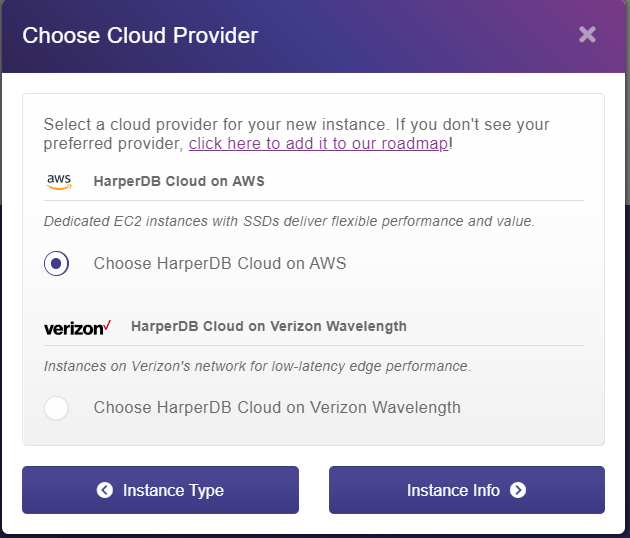Click the Verizon low-latency edge description text

coord(257,366)
